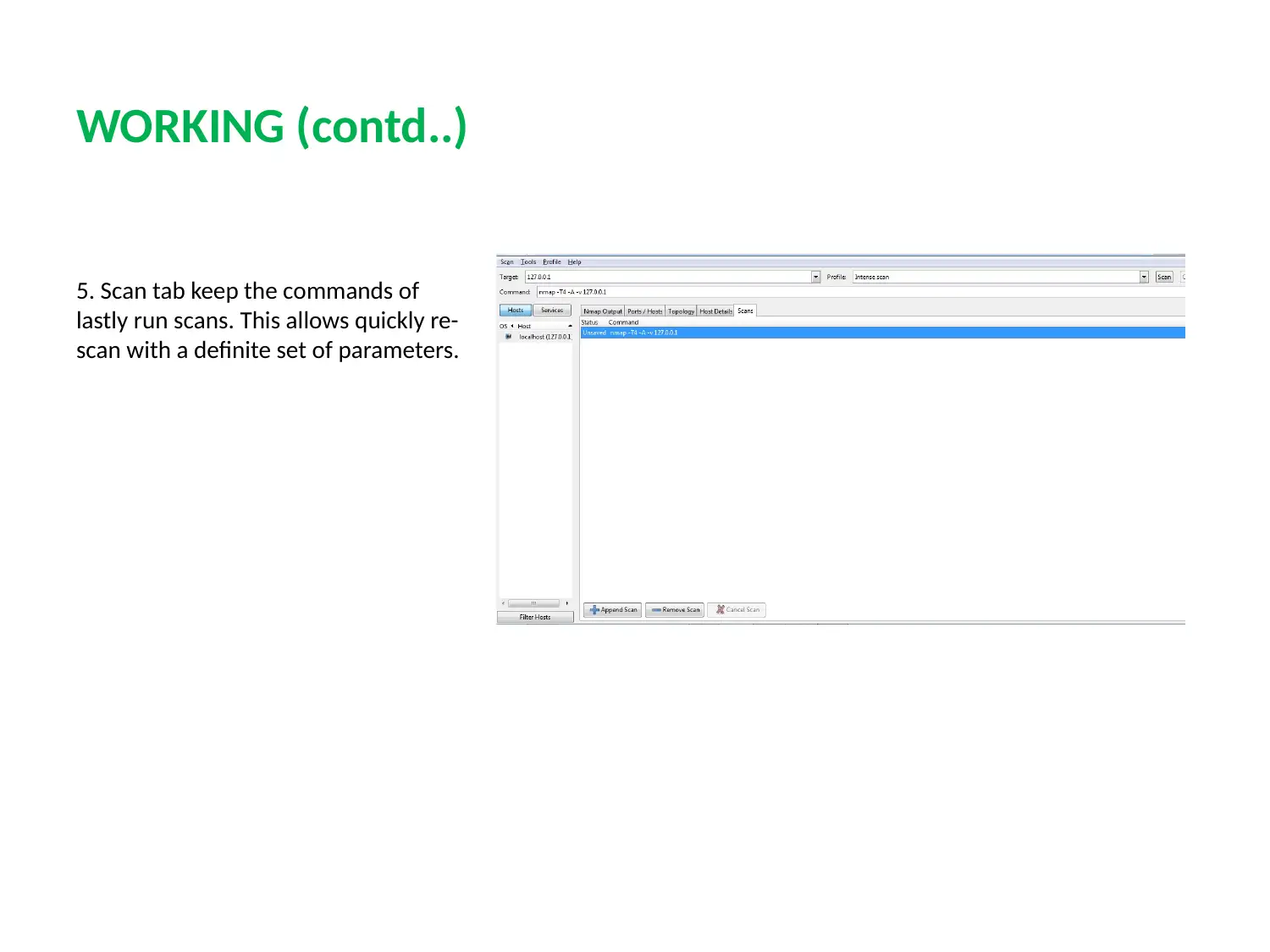Click the minus icon on Remove Scan
Viewport: 1270px width, 952px height.
point(656,609)
